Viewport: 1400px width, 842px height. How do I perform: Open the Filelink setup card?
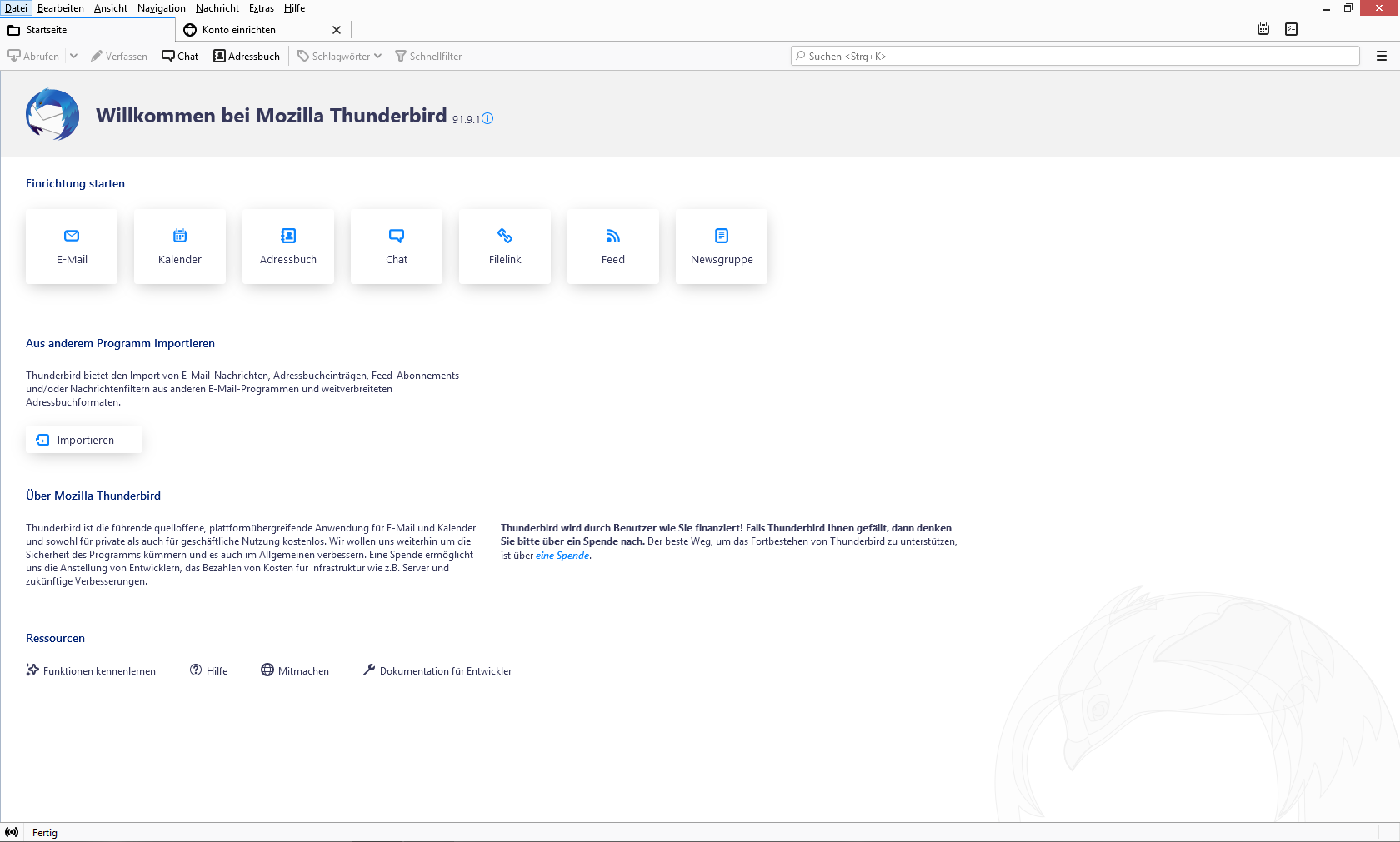coord(505,247)
